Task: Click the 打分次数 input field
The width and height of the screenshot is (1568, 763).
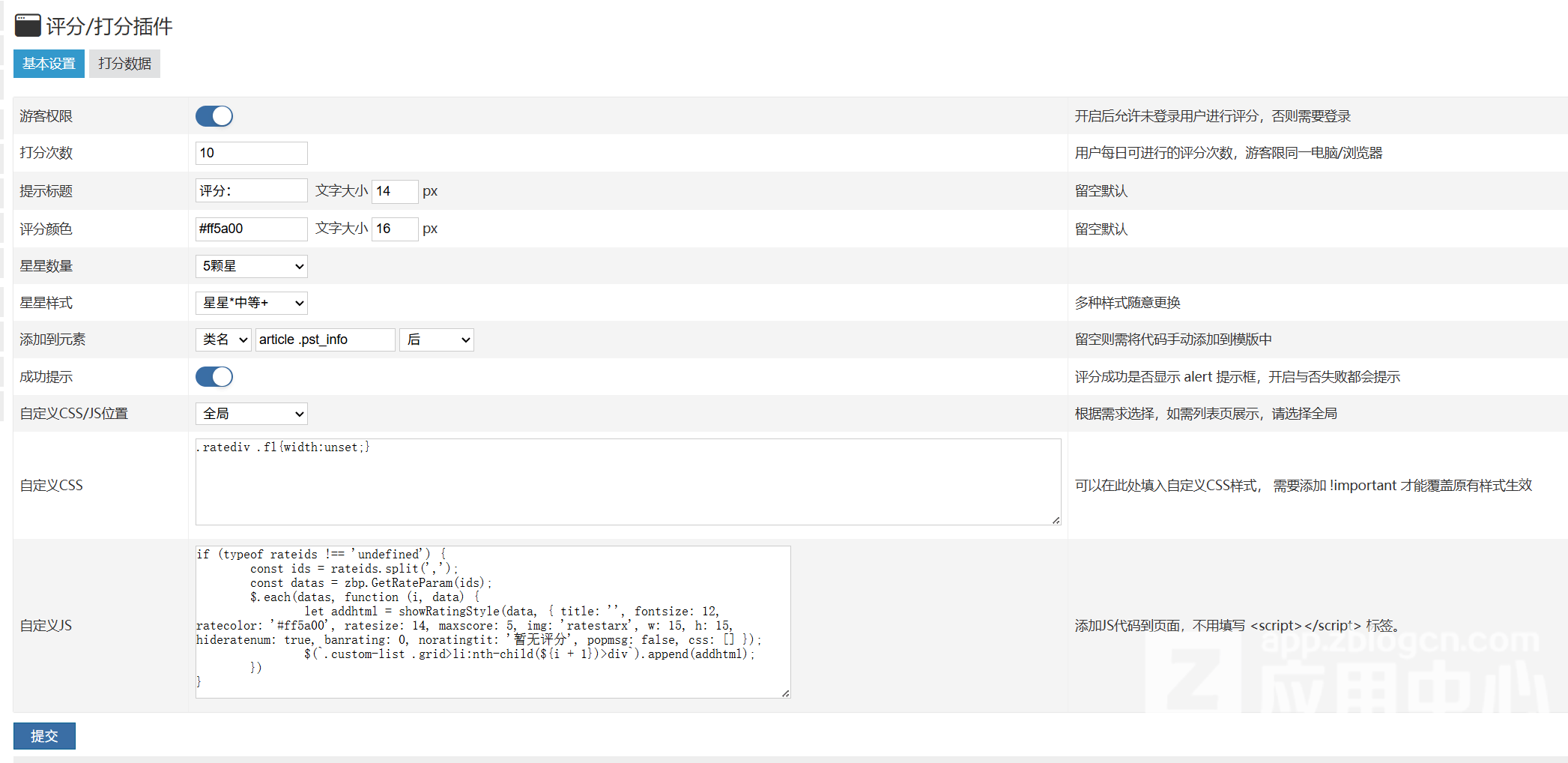Action: tap(252, 153)
